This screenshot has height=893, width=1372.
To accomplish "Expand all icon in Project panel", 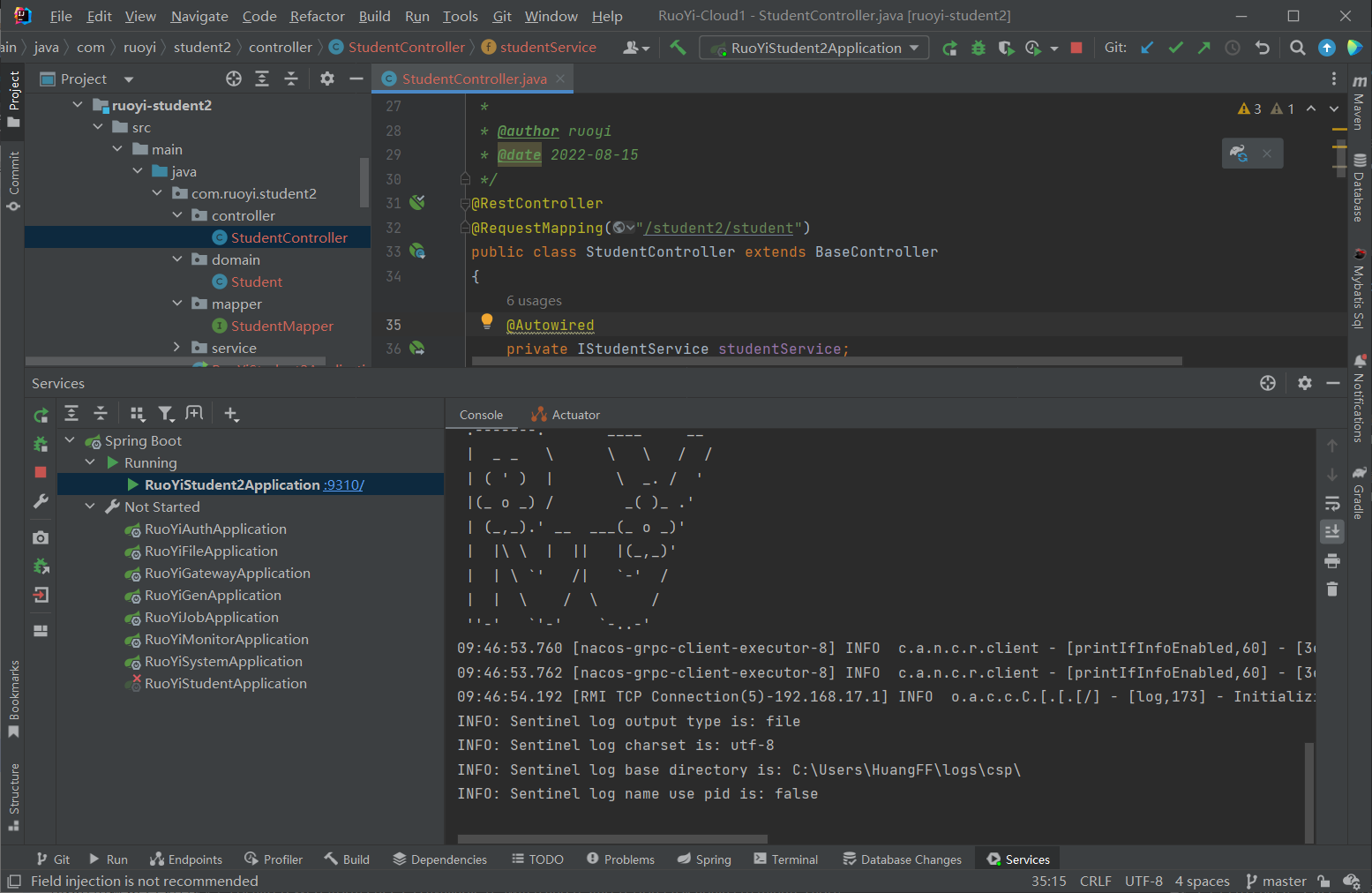I will [262, 79].
